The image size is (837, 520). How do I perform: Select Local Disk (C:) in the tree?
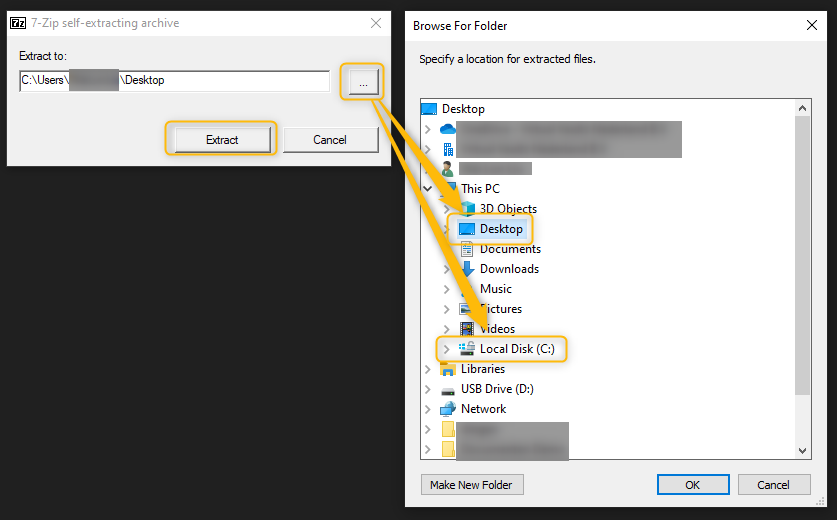point(516,349)
